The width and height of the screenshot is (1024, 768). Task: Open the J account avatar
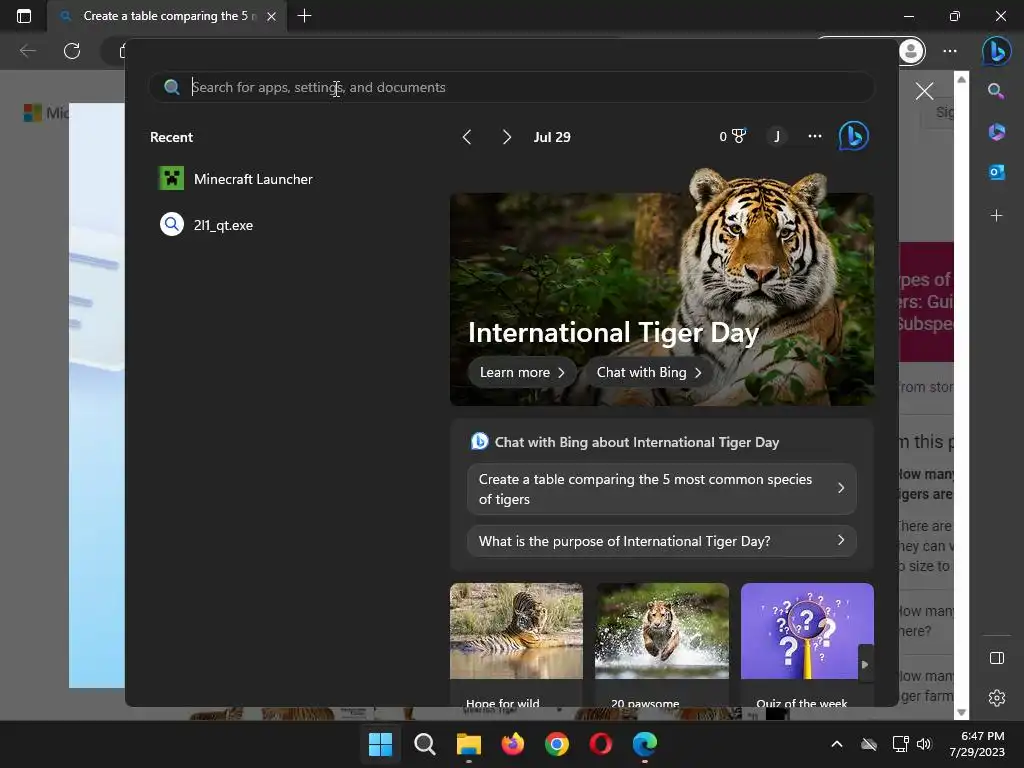point(776,136)
